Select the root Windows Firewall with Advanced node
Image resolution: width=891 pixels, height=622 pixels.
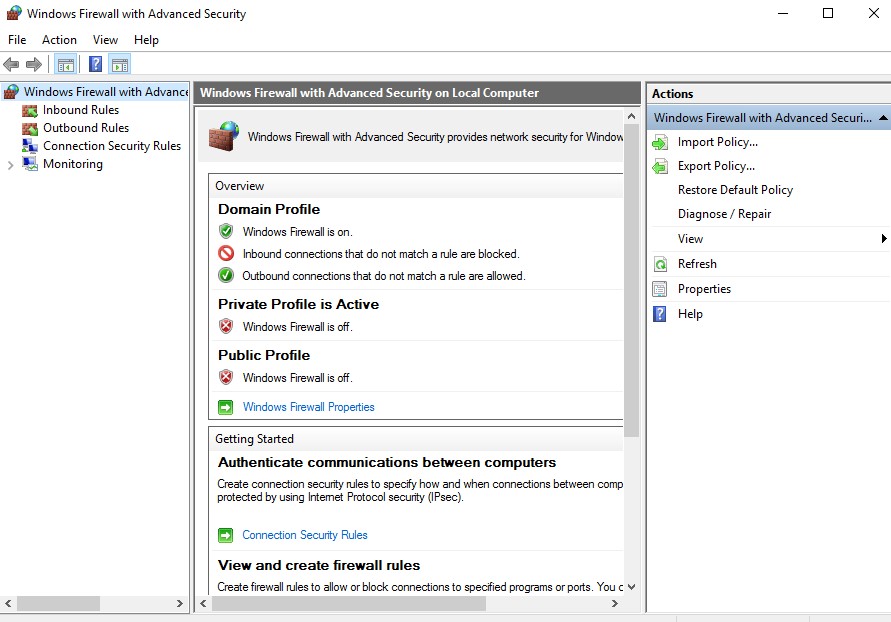pos(106,91)
